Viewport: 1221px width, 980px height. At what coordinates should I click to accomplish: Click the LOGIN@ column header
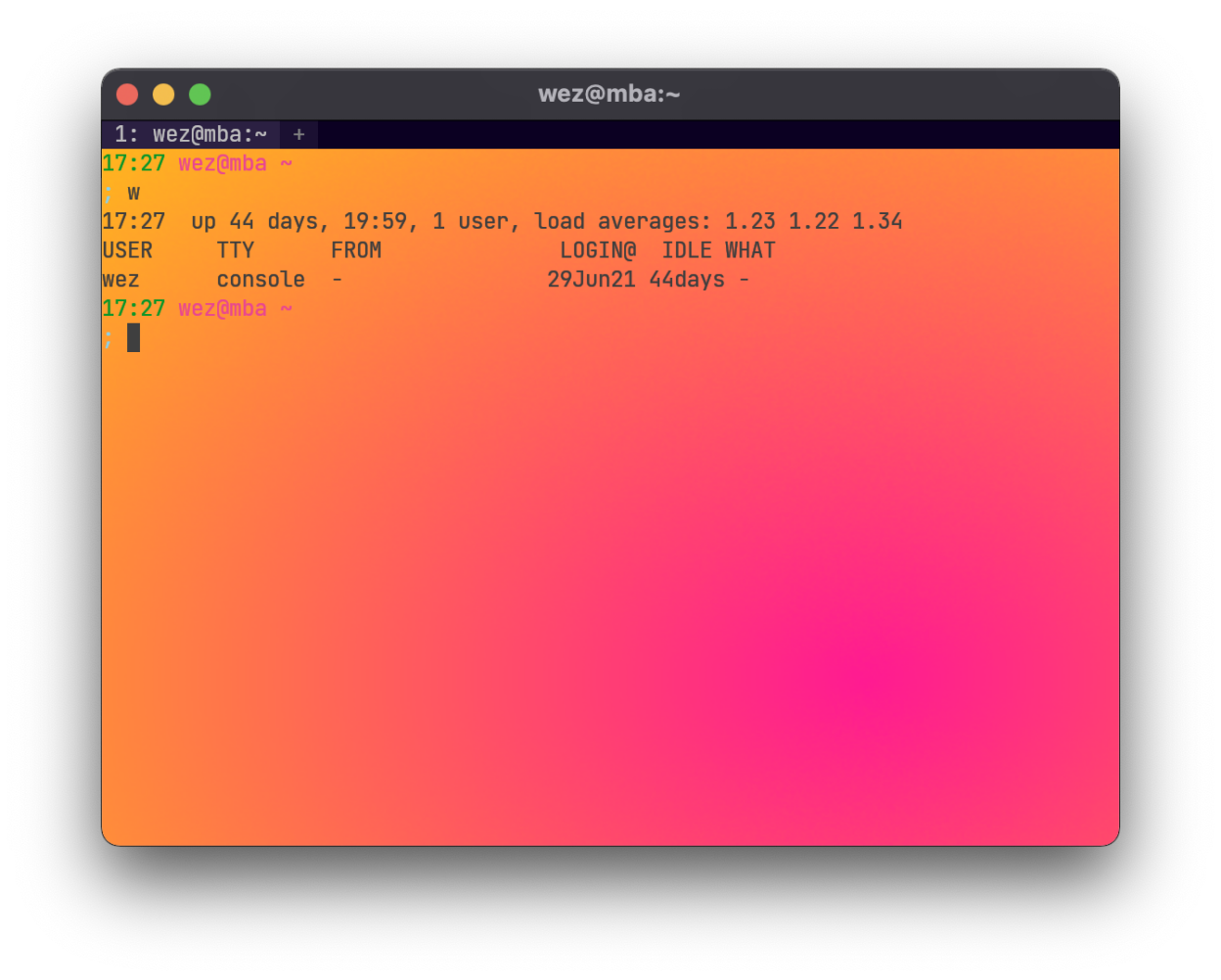point(598,250)
